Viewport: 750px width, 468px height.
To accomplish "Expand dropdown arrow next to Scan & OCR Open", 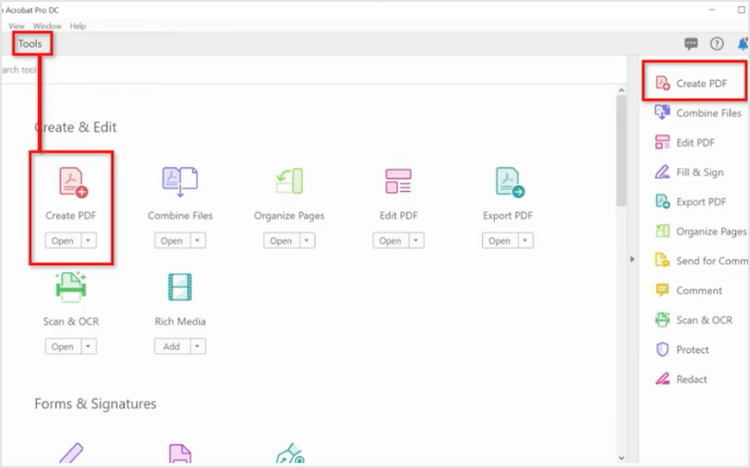I will (88, 346).
